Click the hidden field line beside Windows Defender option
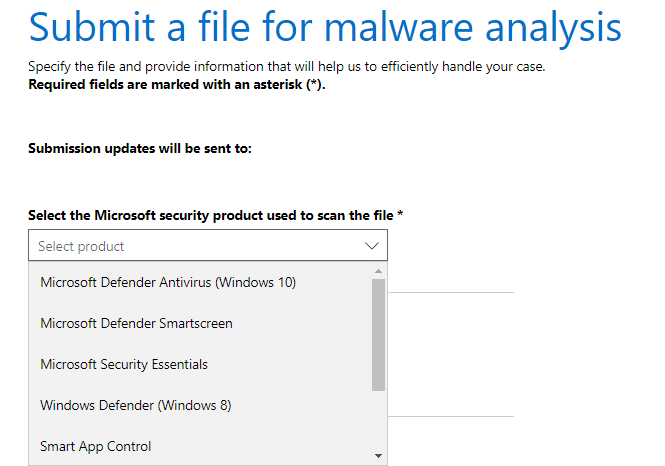This screenshot has width=665, height=466. 450,416
